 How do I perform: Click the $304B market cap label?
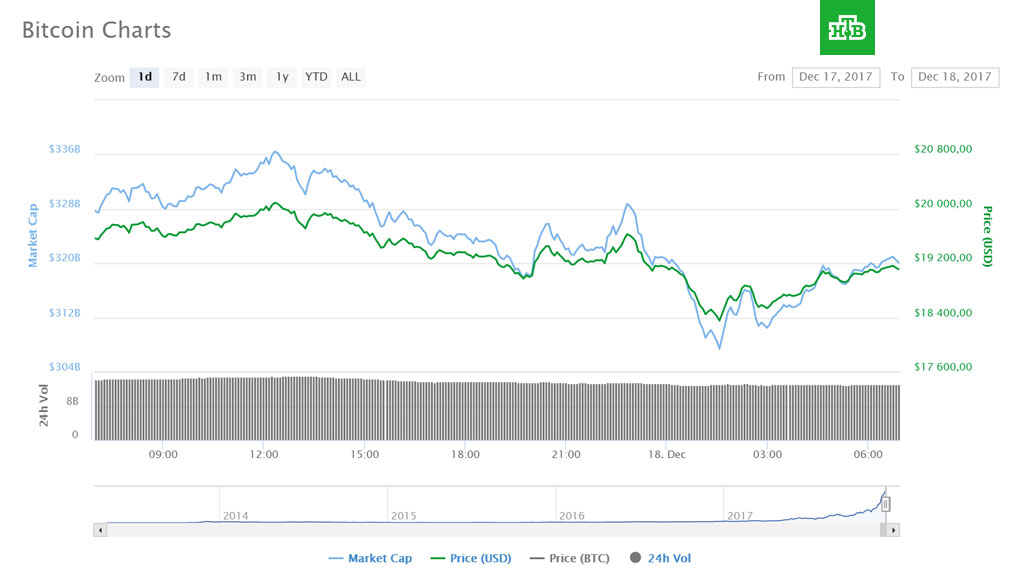(x=65, y=367)
